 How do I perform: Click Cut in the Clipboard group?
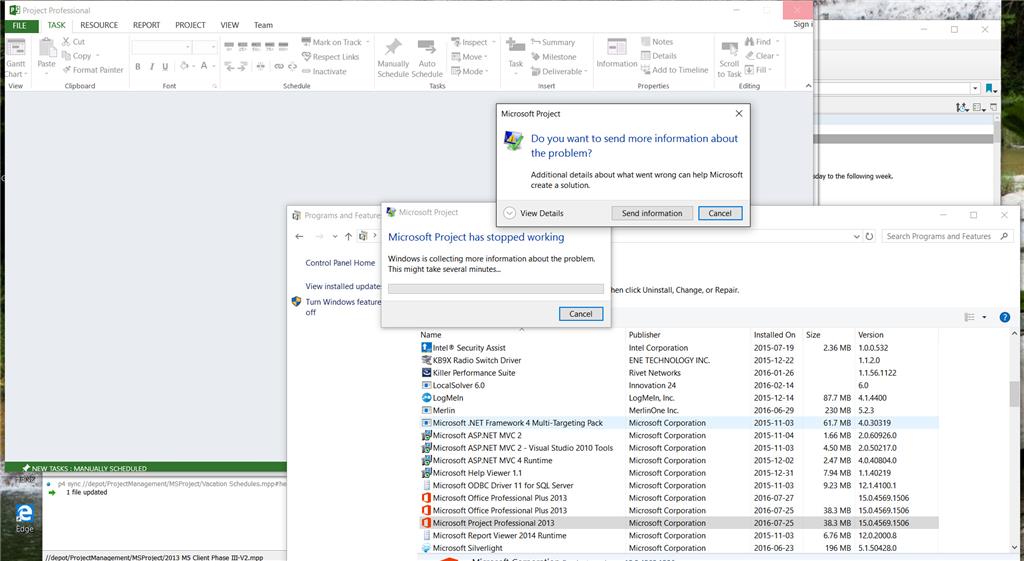(x=74, y=41)
